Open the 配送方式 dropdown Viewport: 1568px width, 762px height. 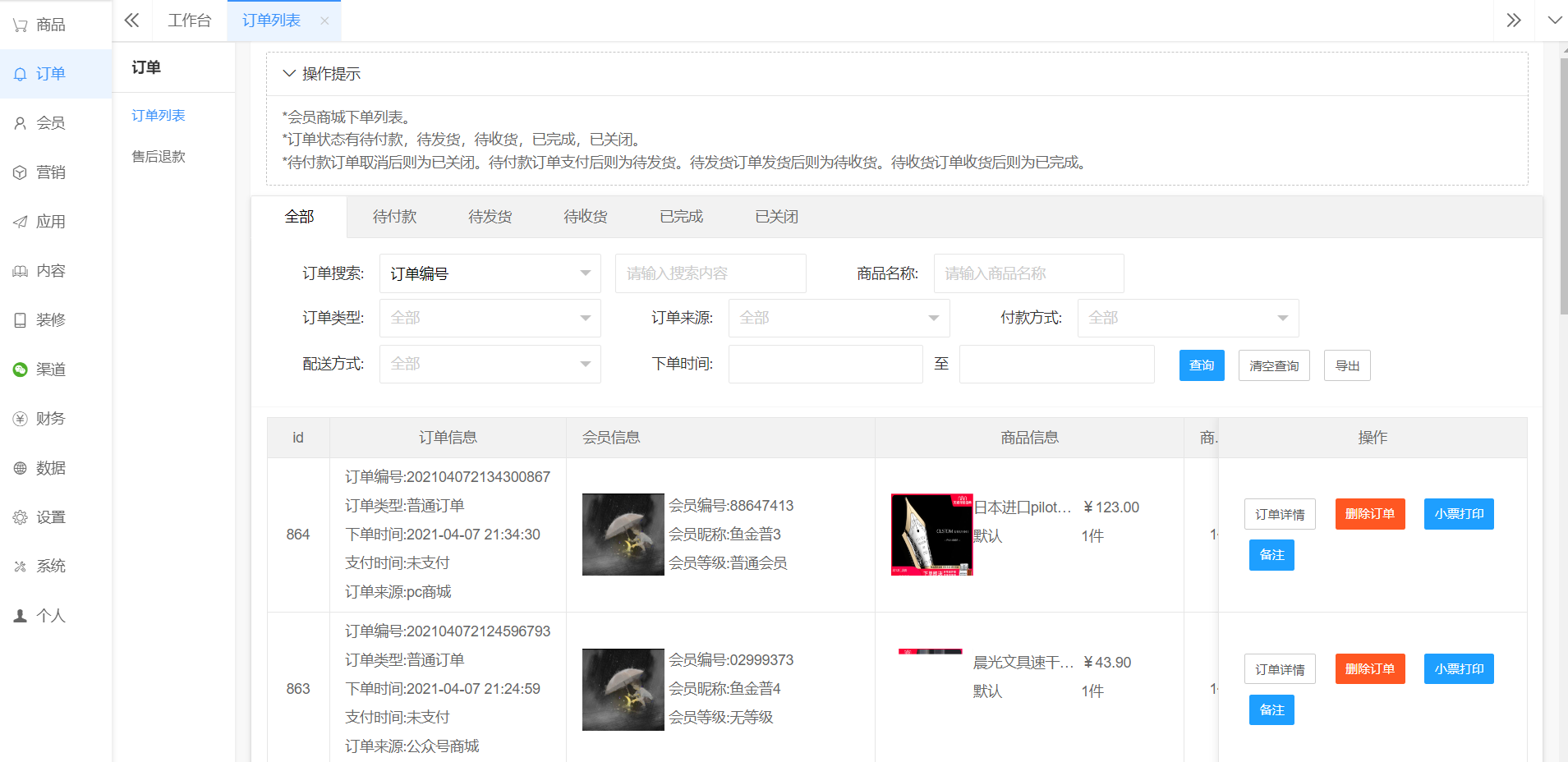click(x=490, y=364)
